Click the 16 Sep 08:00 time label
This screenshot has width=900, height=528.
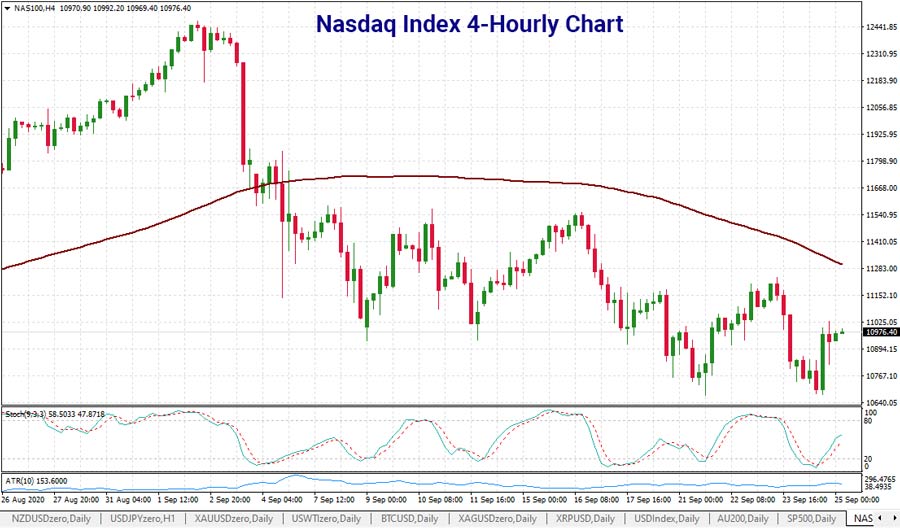coord(597,500)
